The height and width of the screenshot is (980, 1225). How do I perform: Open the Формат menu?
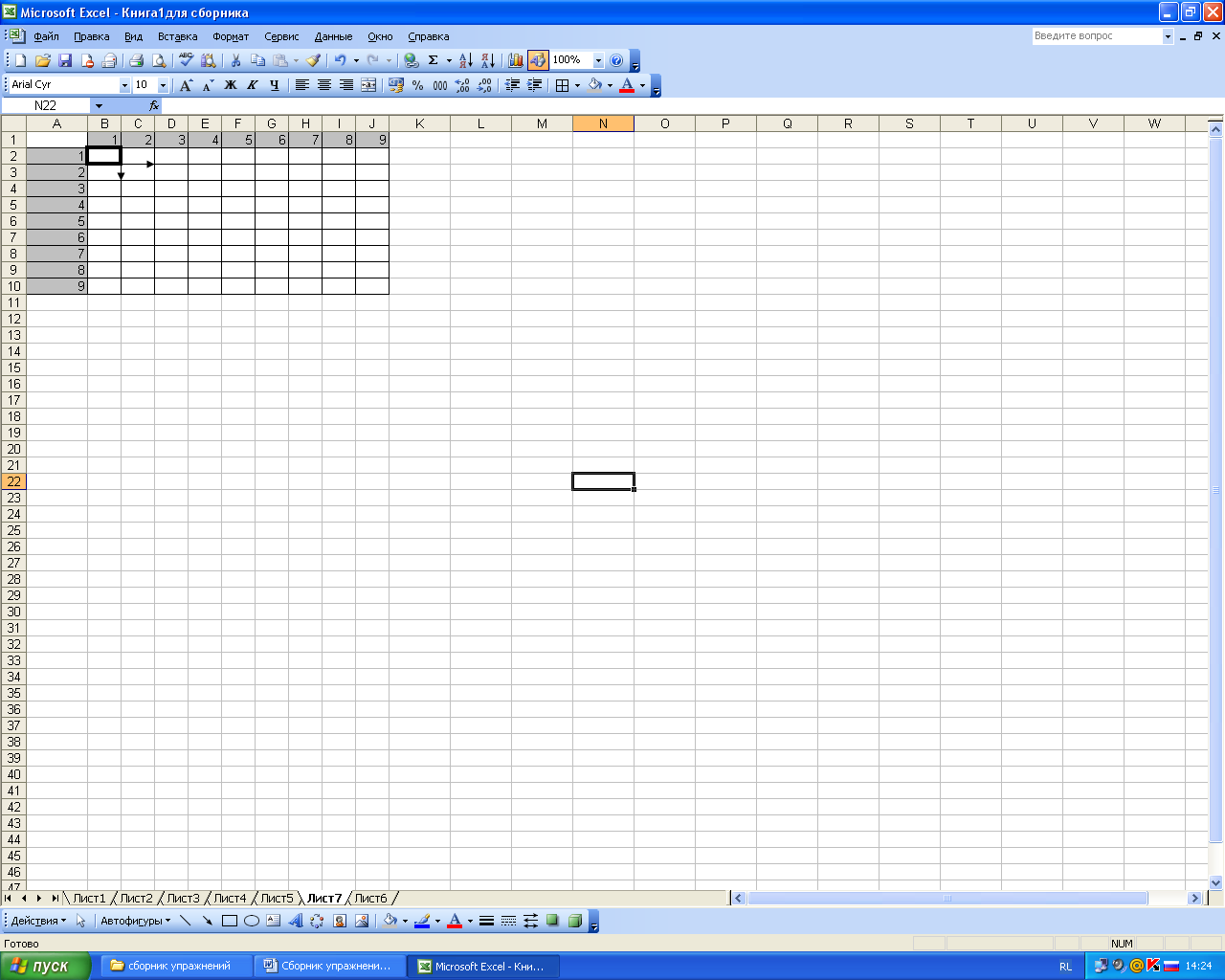tap(231, 36)
